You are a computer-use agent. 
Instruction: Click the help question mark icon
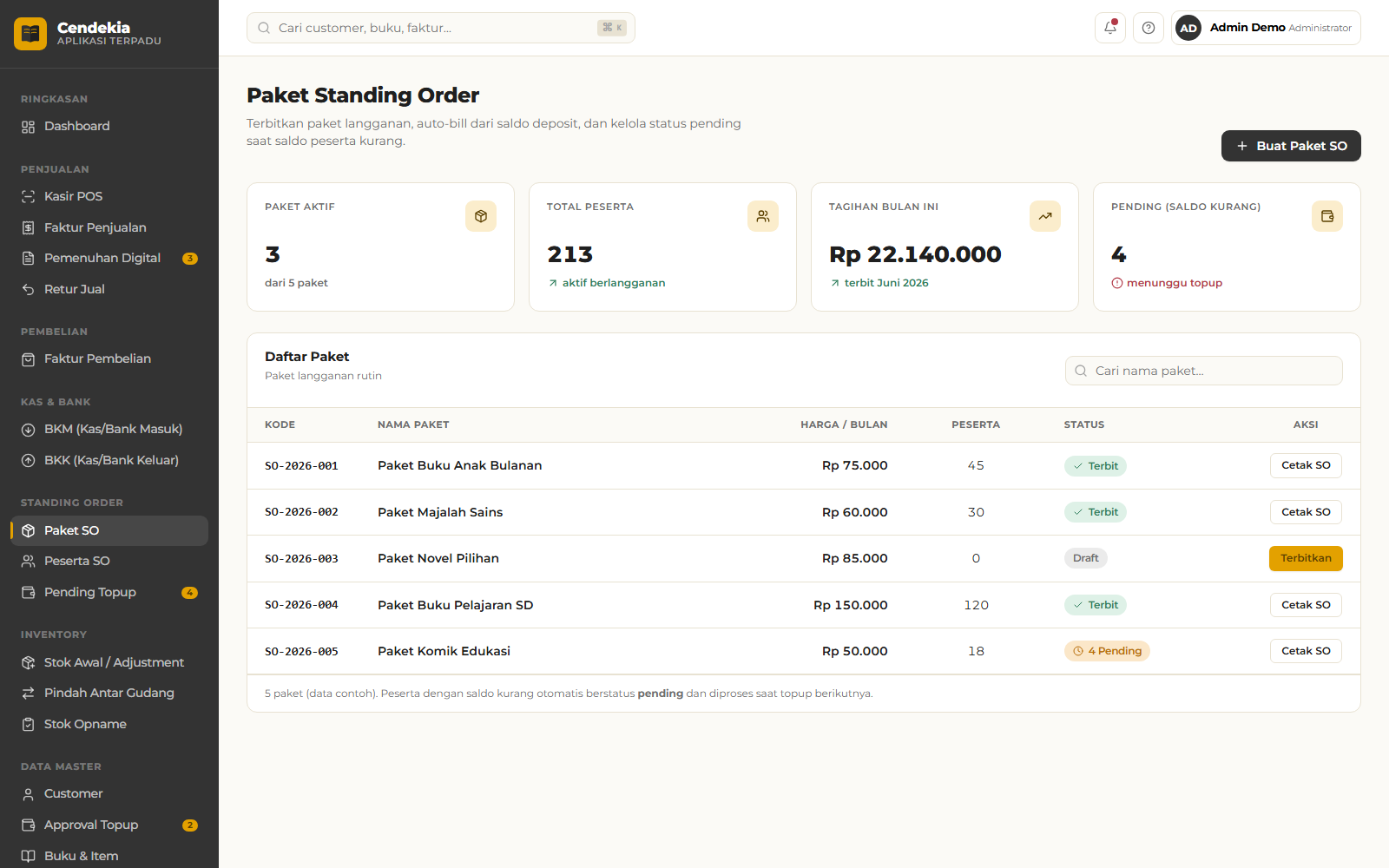point(1149,28)
